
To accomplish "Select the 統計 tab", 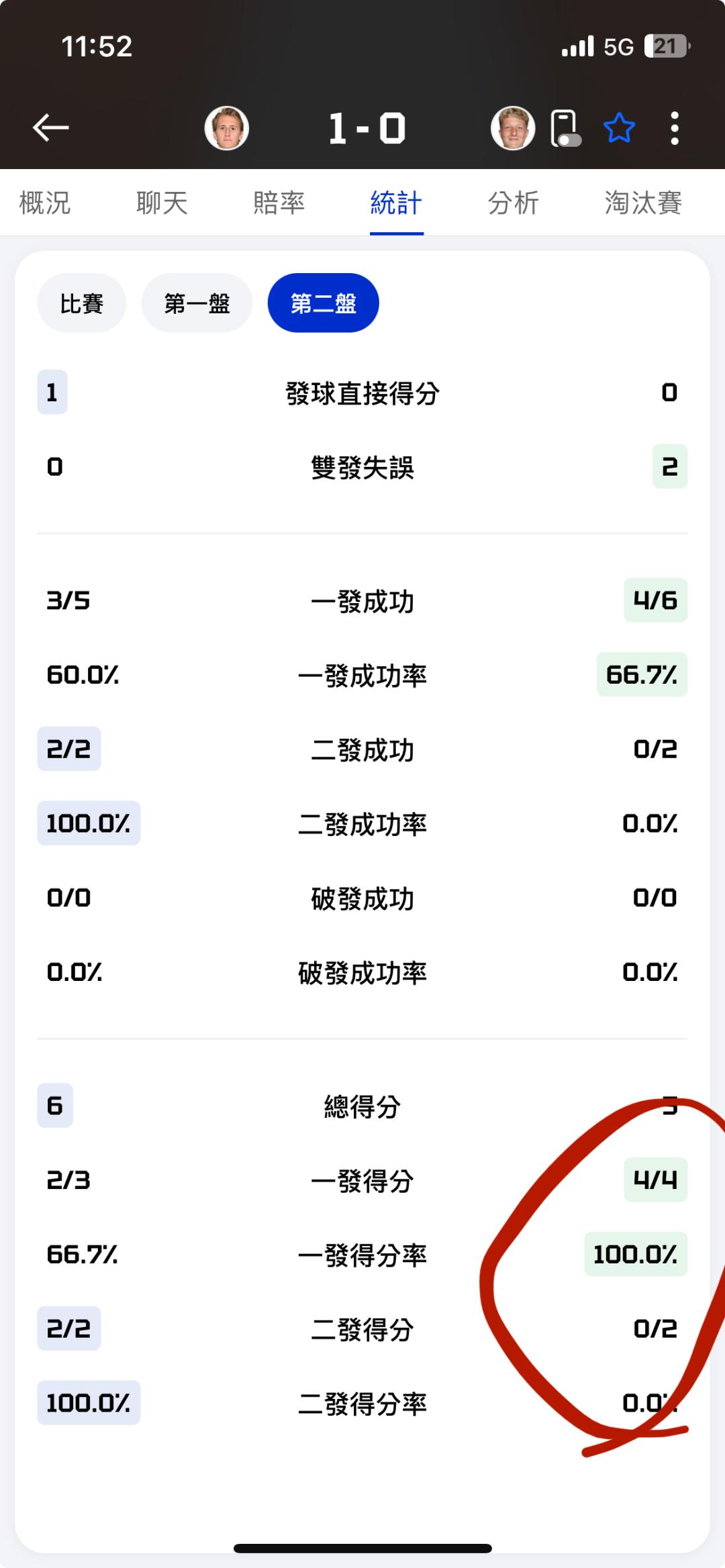I will (x=396, y=203).
